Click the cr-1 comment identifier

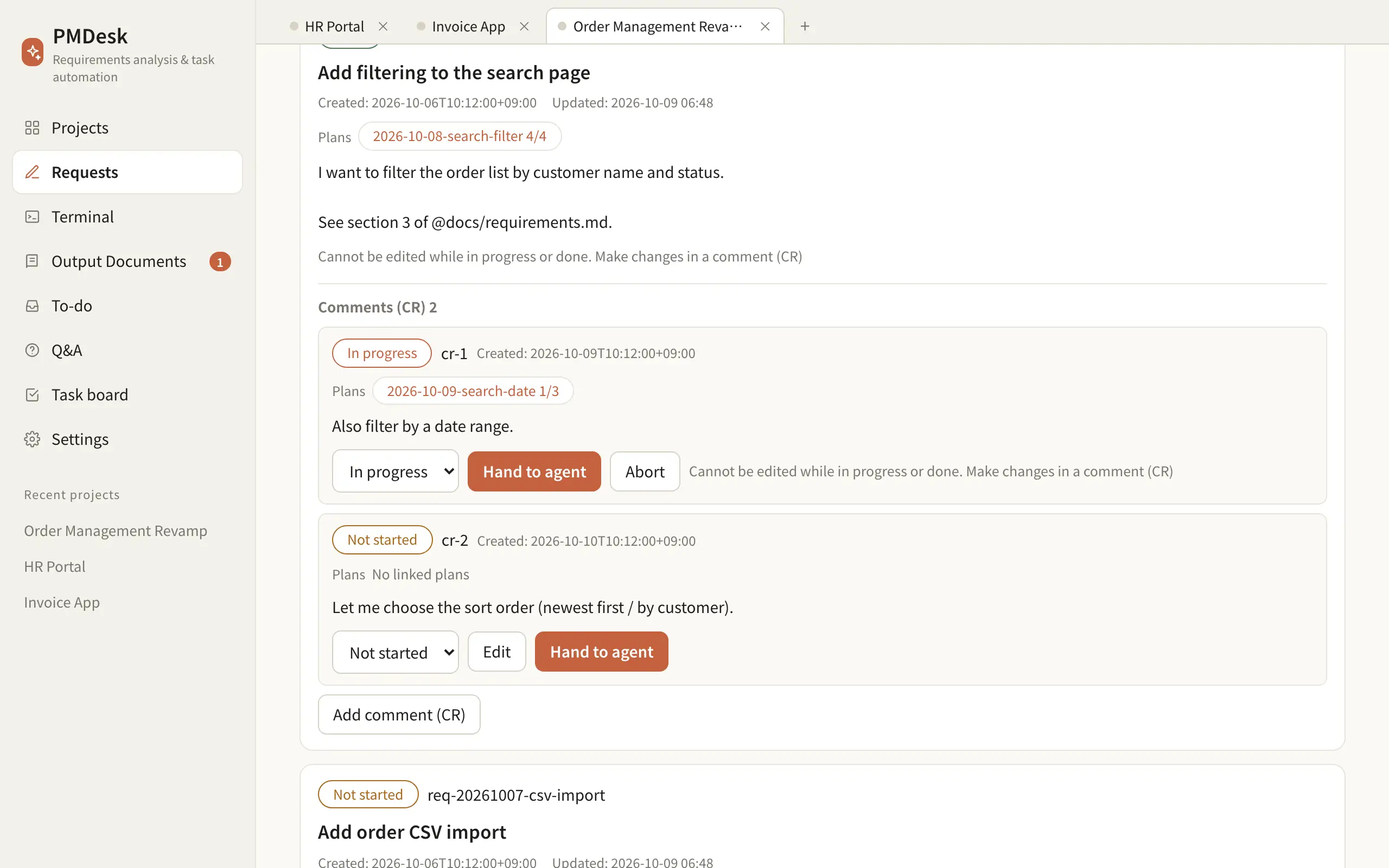(x=454, y=354)
